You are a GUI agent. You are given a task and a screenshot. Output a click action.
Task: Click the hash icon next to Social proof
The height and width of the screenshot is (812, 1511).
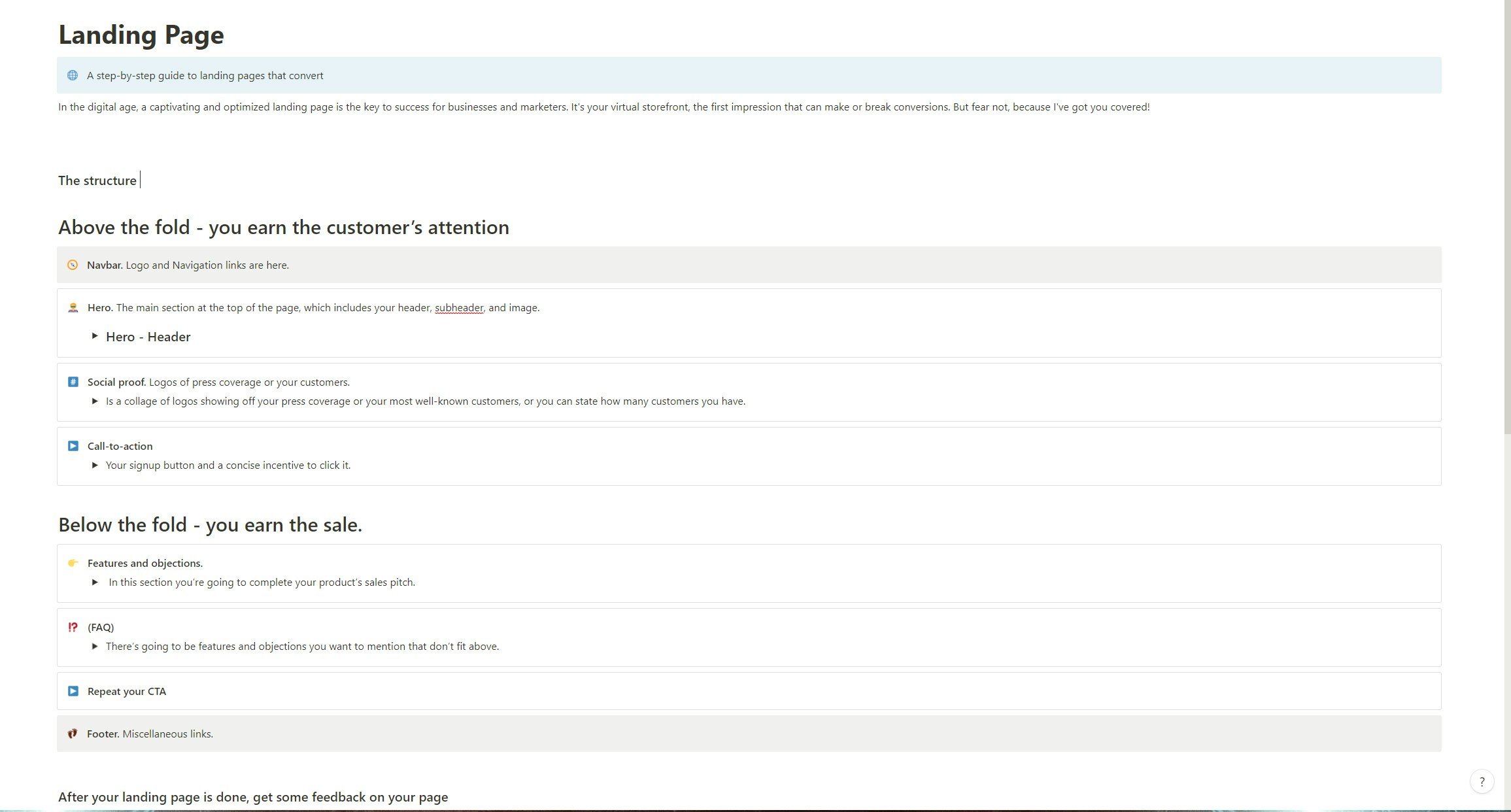point(73,382)
